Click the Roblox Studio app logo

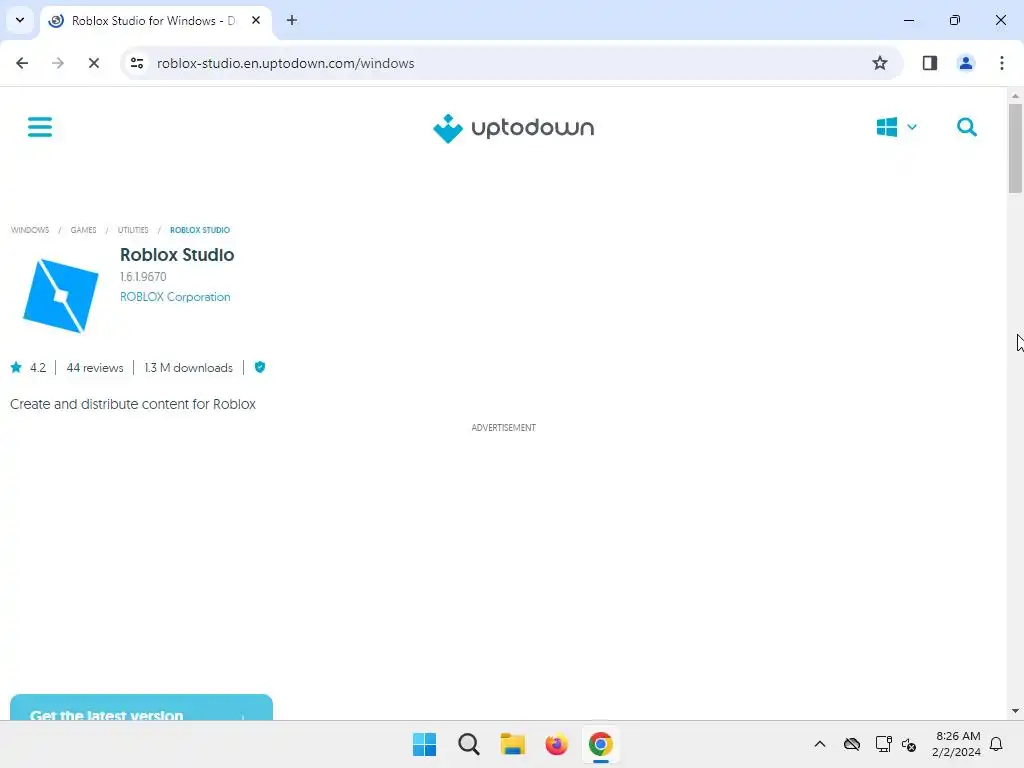click(61, 295)
